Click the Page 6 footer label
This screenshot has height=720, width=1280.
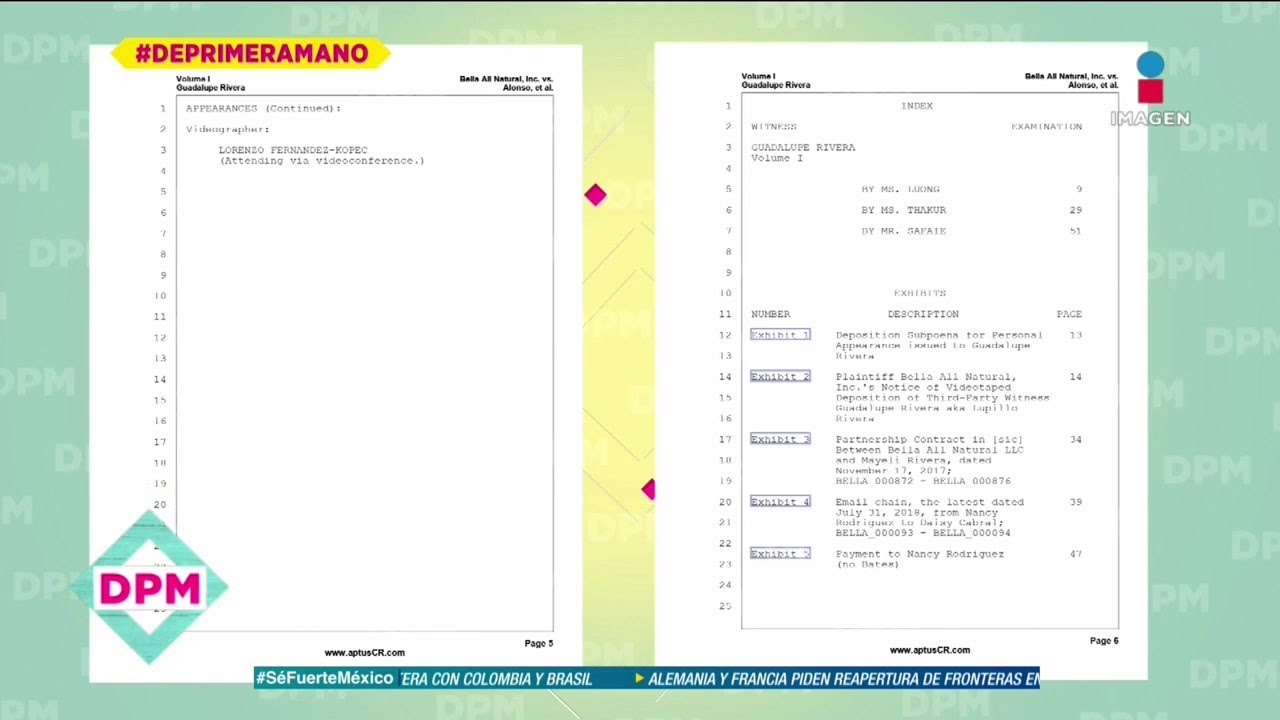1104,641
